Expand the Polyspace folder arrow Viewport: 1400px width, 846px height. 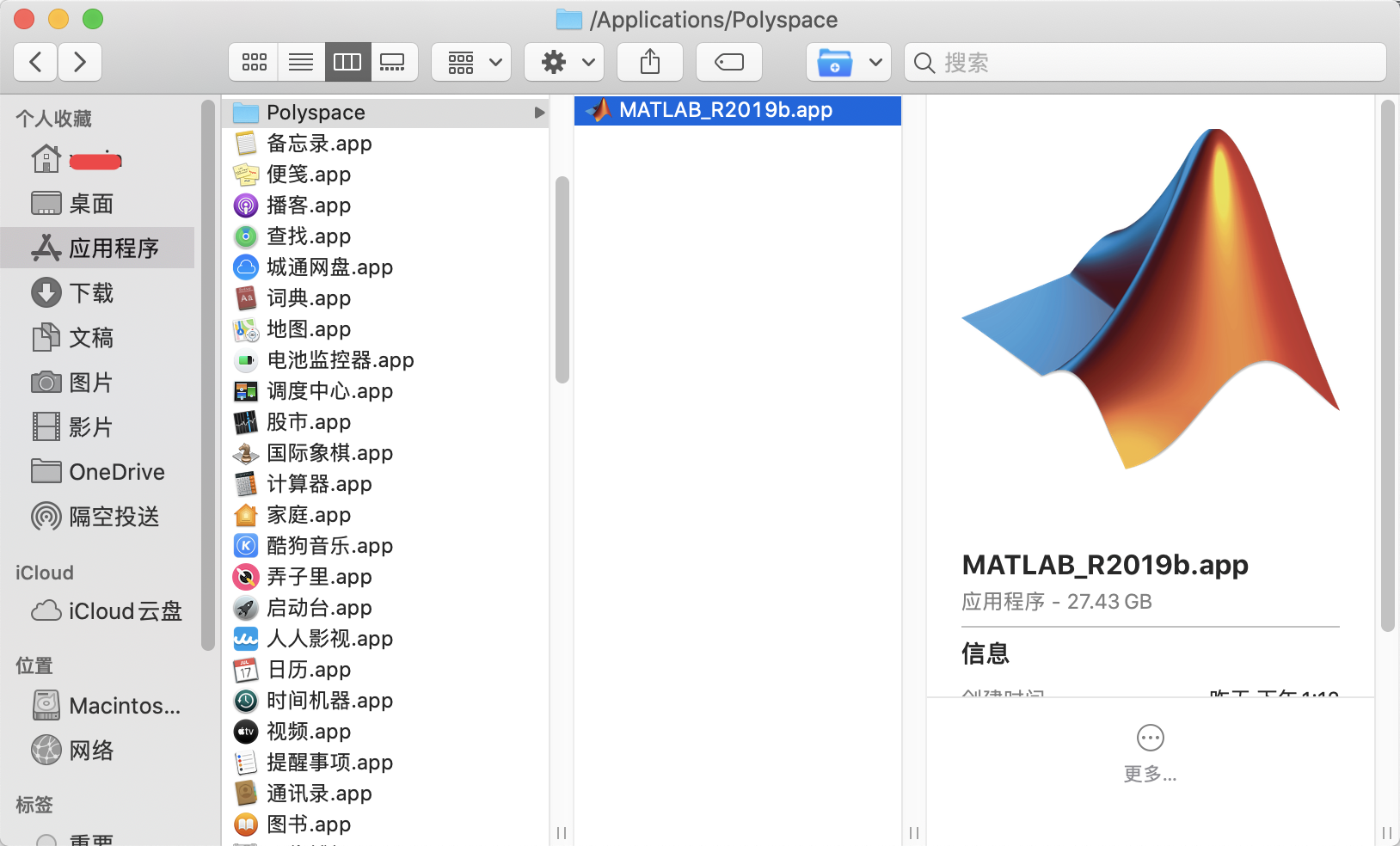pyautogui.click(x=539, y=113)
